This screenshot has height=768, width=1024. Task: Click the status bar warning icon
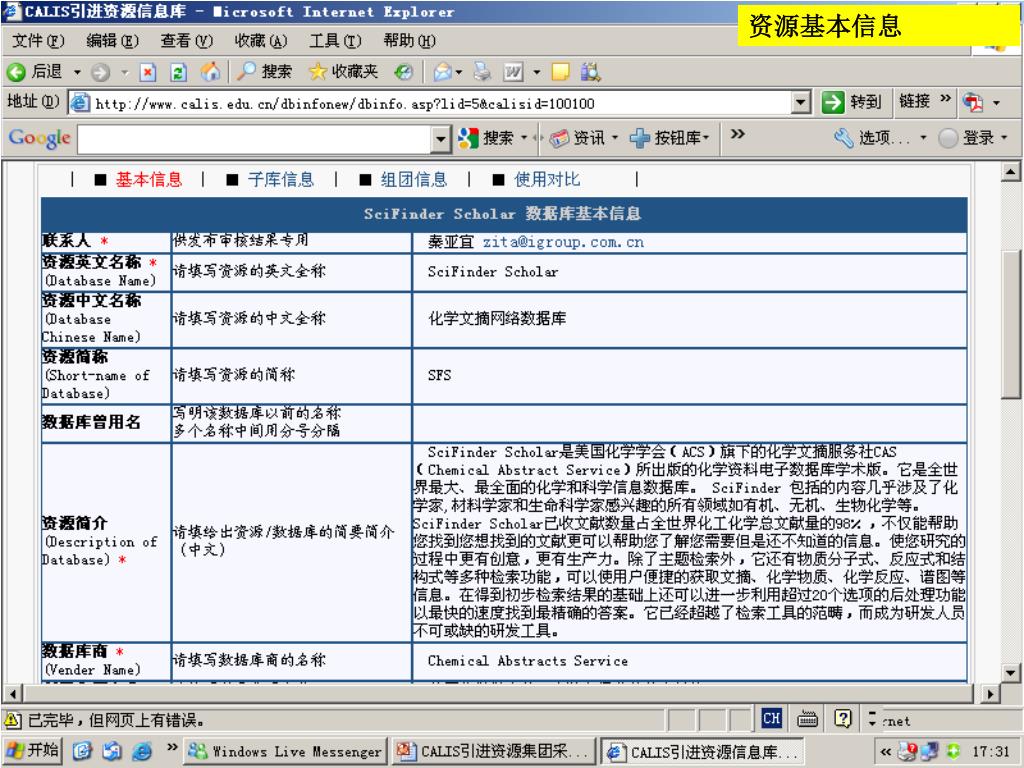click(12, 720)
